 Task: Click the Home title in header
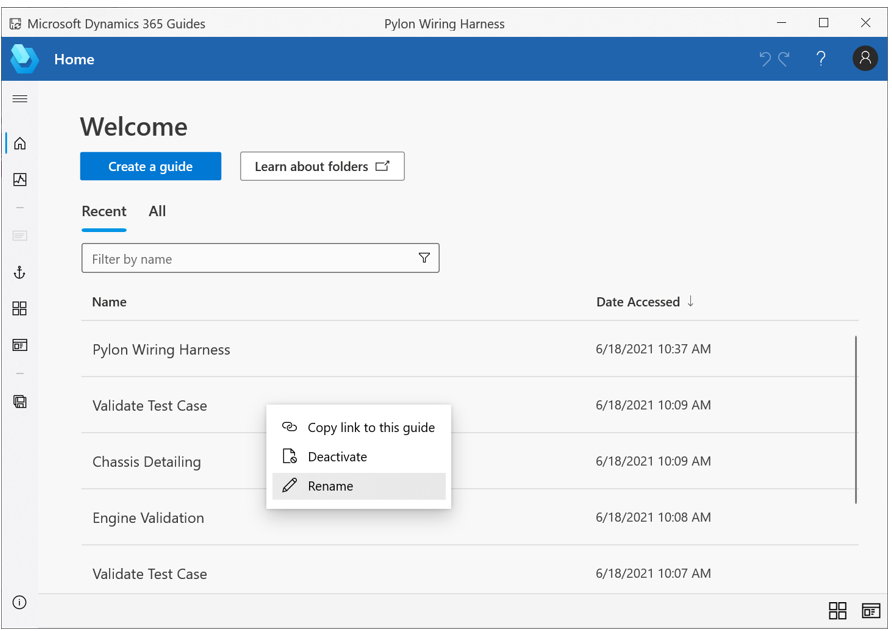tap(75, 59)
